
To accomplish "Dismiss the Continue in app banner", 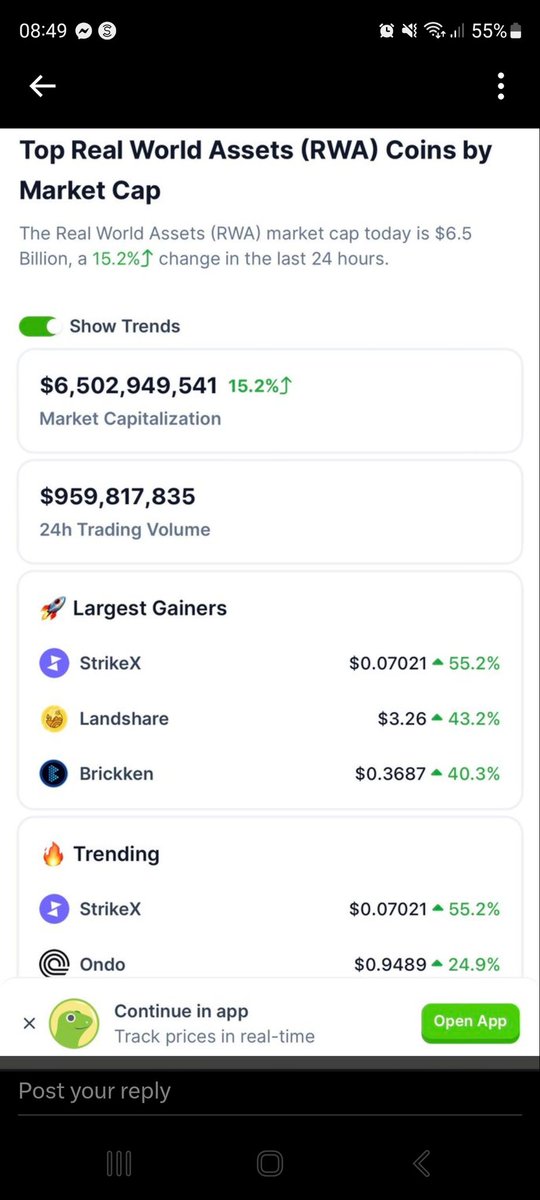I will click(x=29, y=1023).
